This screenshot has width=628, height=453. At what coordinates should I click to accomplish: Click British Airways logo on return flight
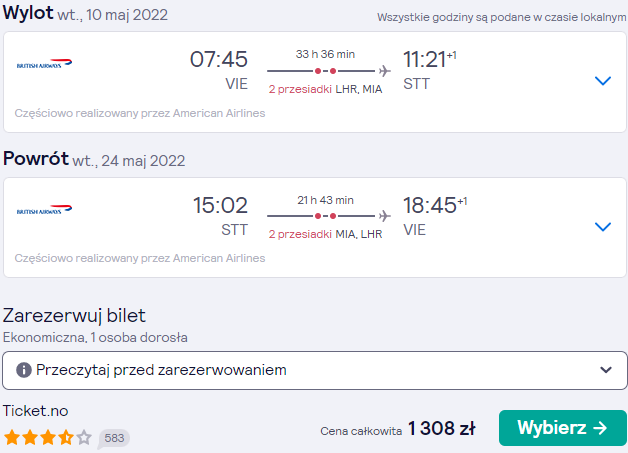(44, 209)
